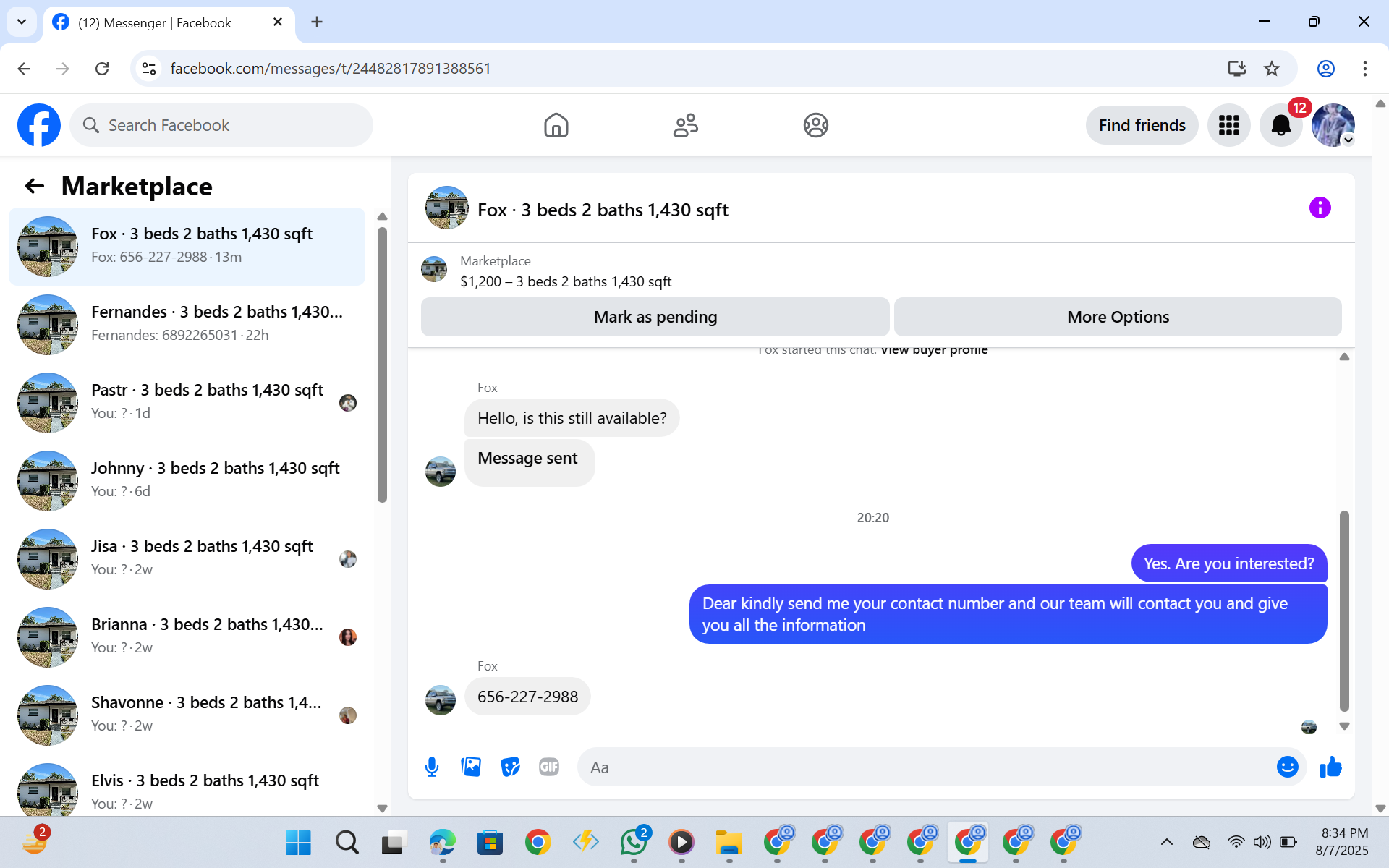Open the install app icon in address bar
This screenshot has width=1389, height=868.
point(1236,69)
